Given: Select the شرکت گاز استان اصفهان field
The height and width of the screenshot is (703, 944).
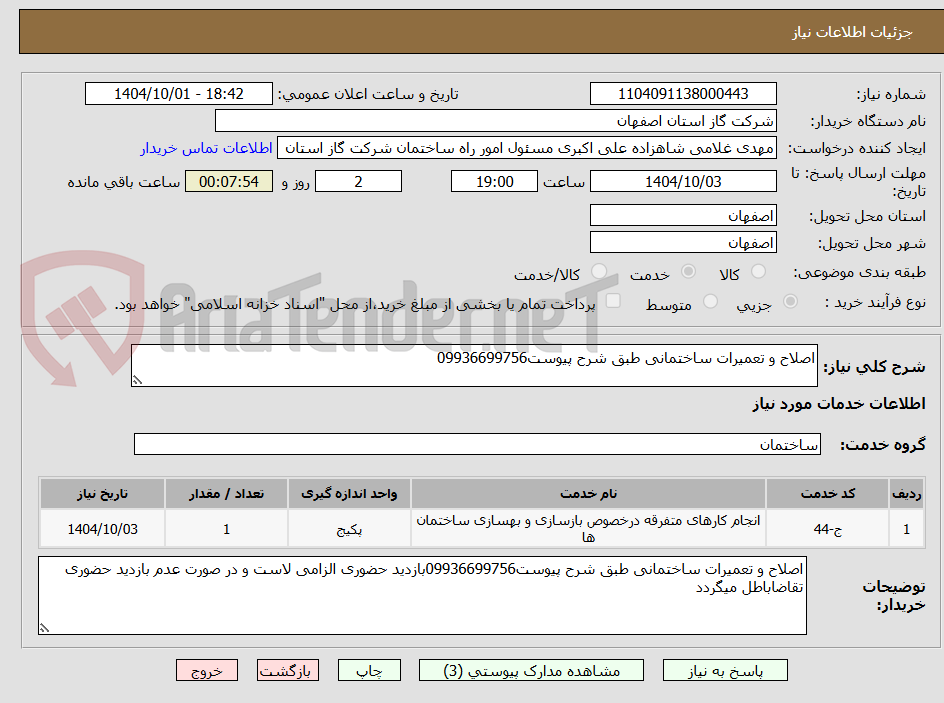Looking at the screenshot, I should point(497,120).
